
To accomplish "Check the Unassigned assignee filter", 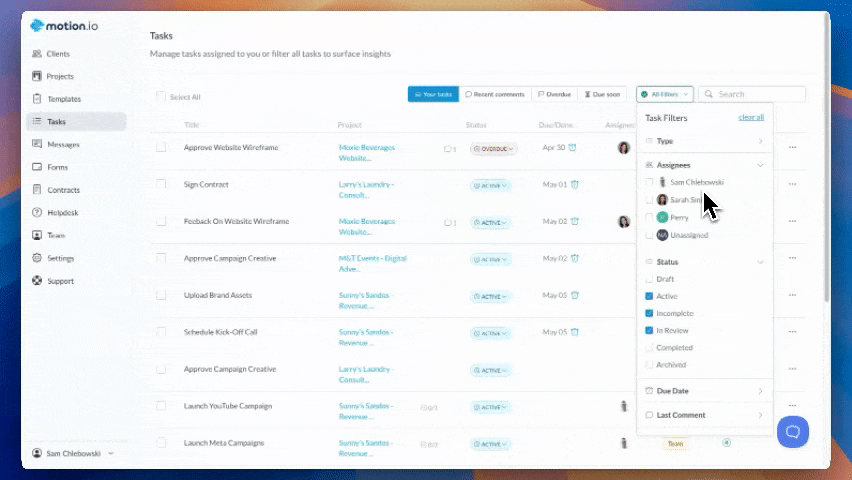I will click(x=649, y=235).
